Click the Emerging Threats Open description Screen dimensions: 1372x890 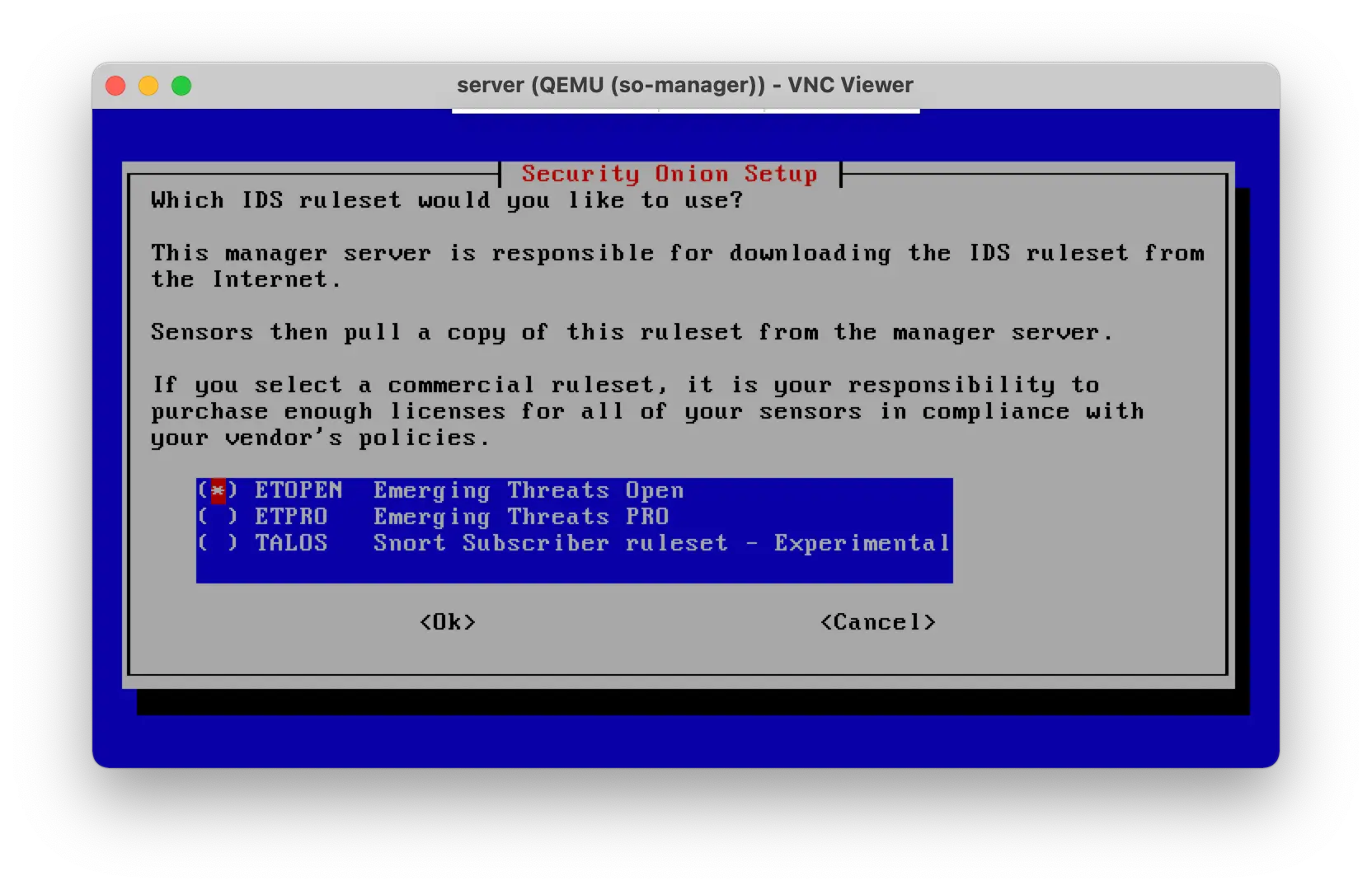[x=529, y=490]
